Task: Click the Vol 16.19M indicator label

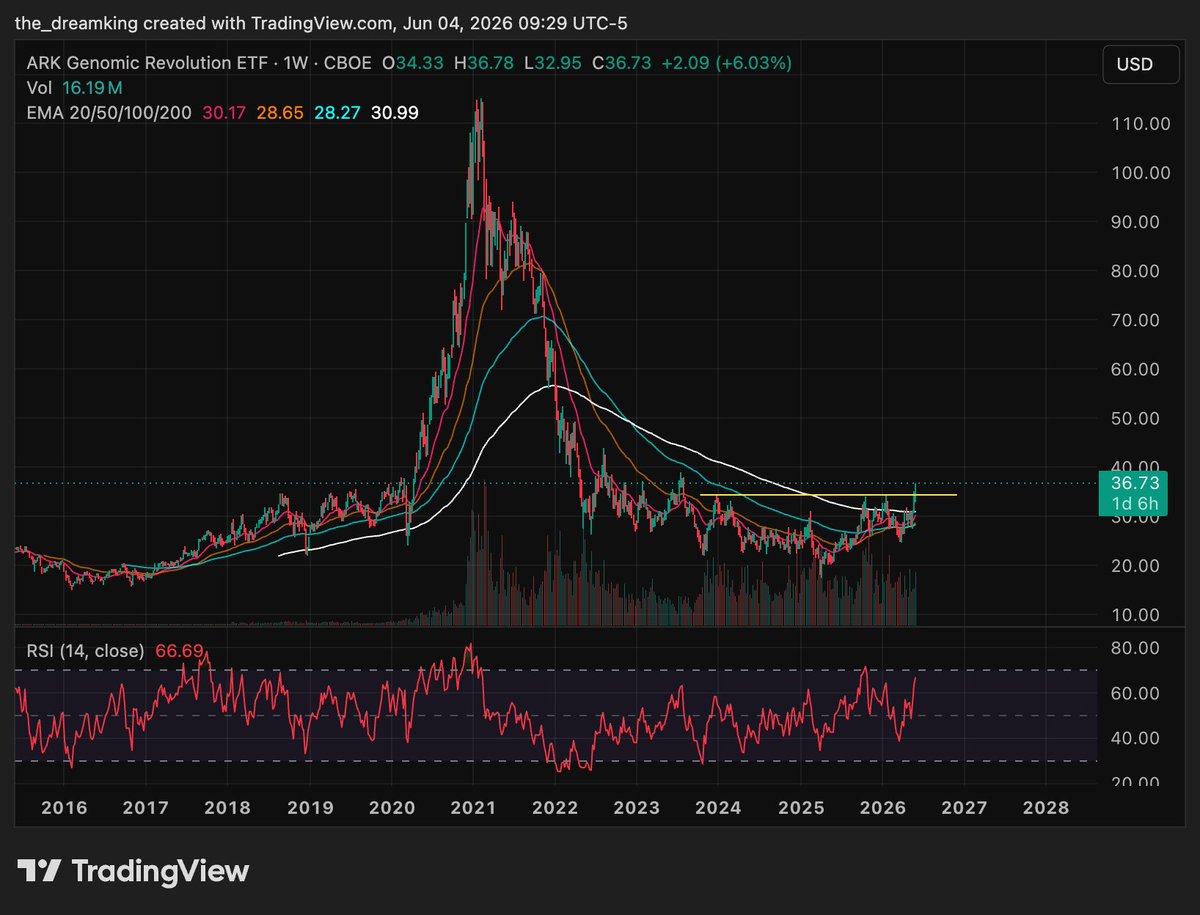Action: (74, 88)
